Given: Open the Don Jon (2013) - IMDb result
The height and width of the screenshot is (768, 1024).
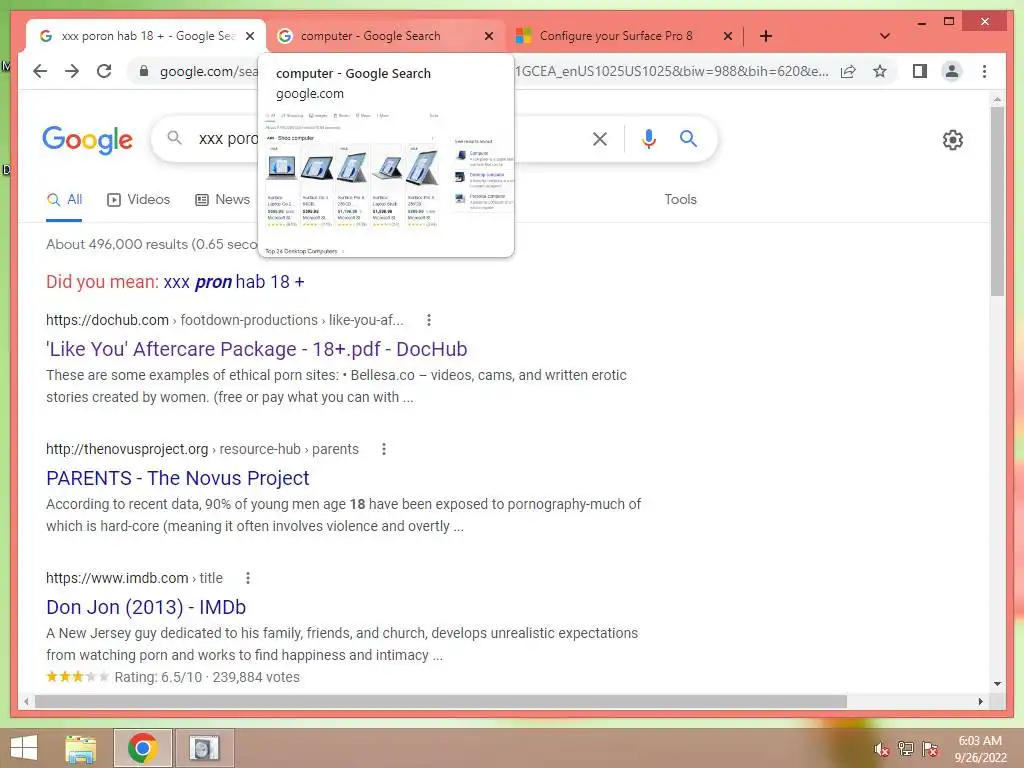Looking at the screenshot, I should click(x=146, y=607).
